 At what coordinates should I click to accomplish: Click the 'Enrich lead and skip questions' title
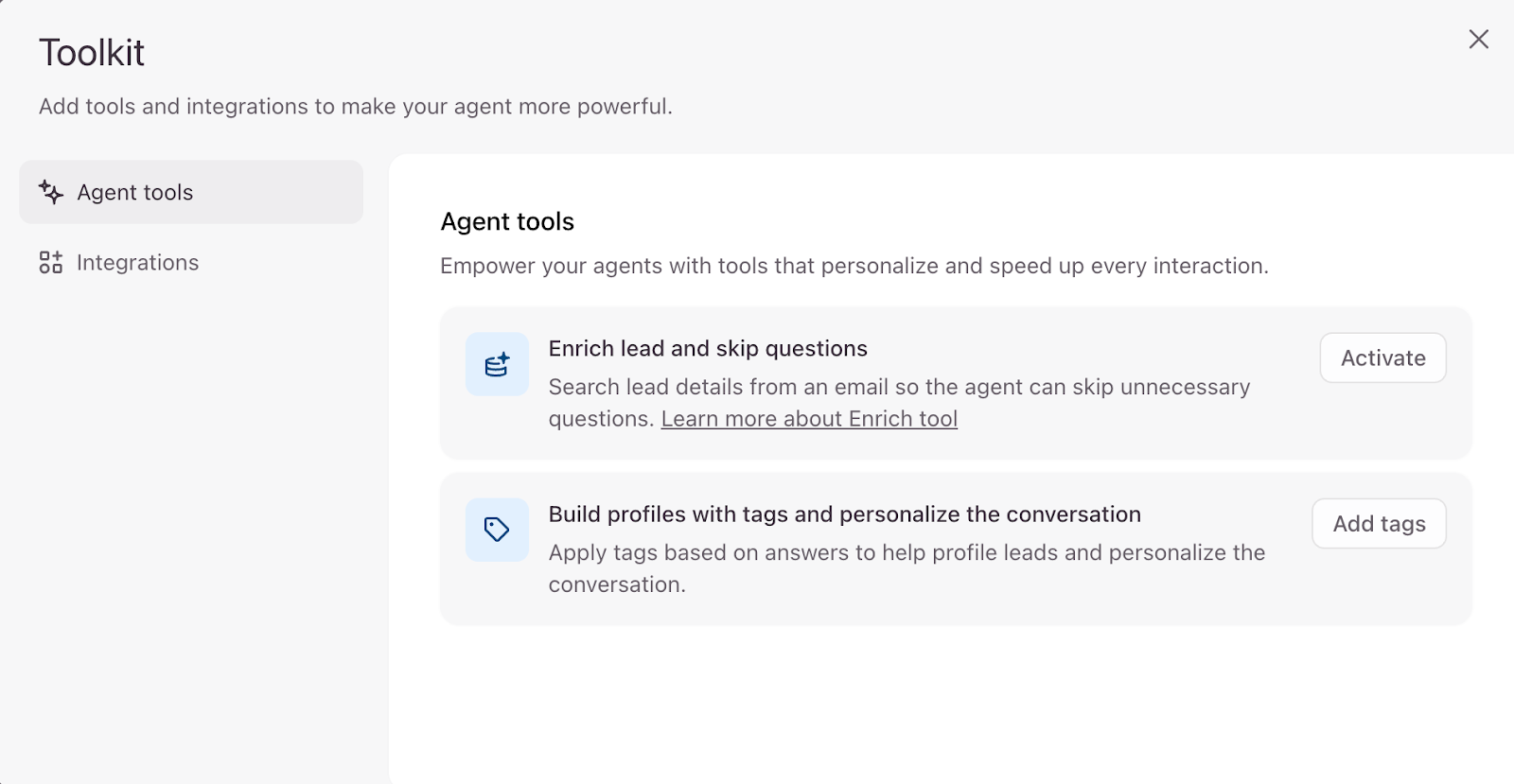tap(708, 348)
